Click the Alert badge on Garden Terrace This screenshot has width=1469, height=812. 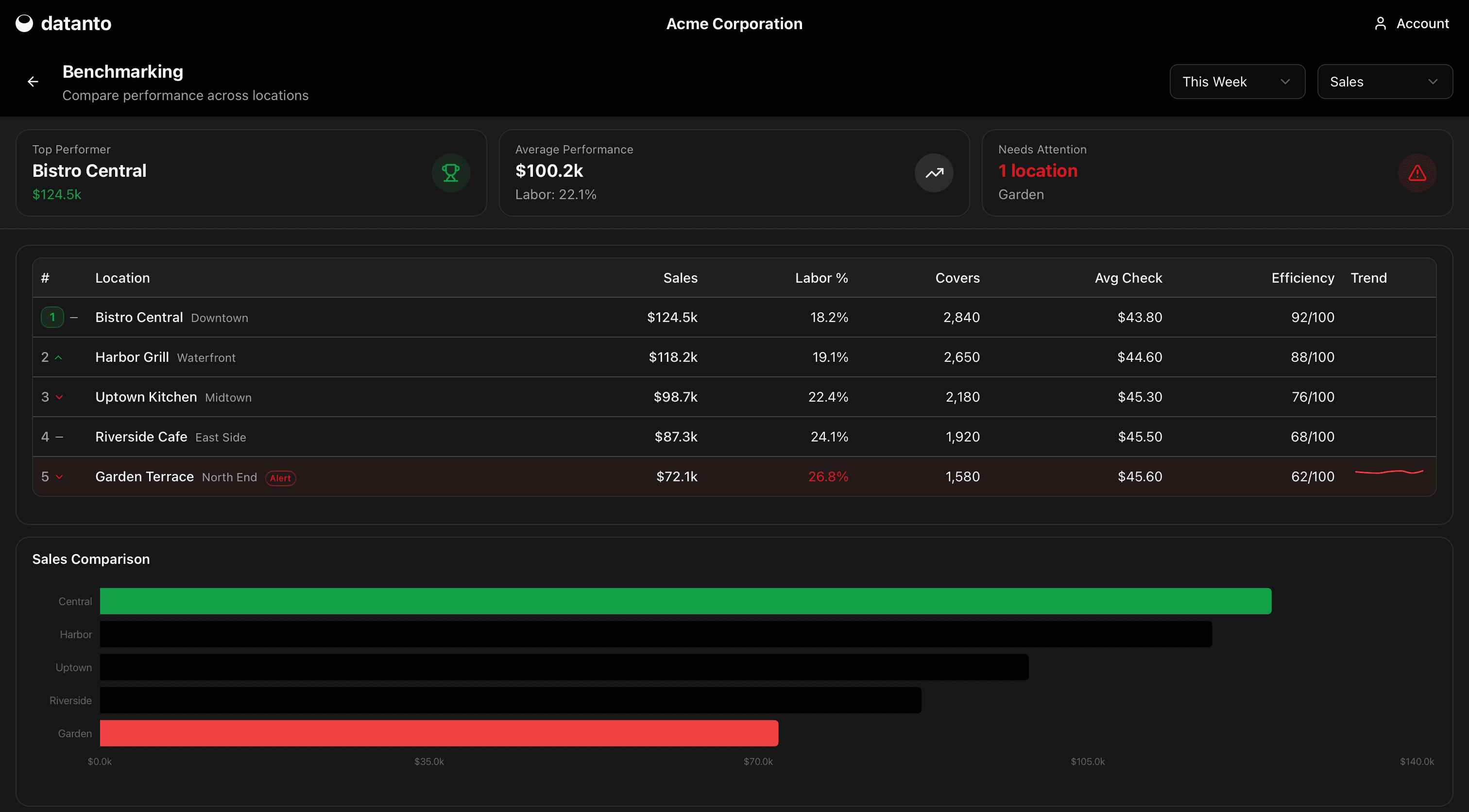[280, 478]
